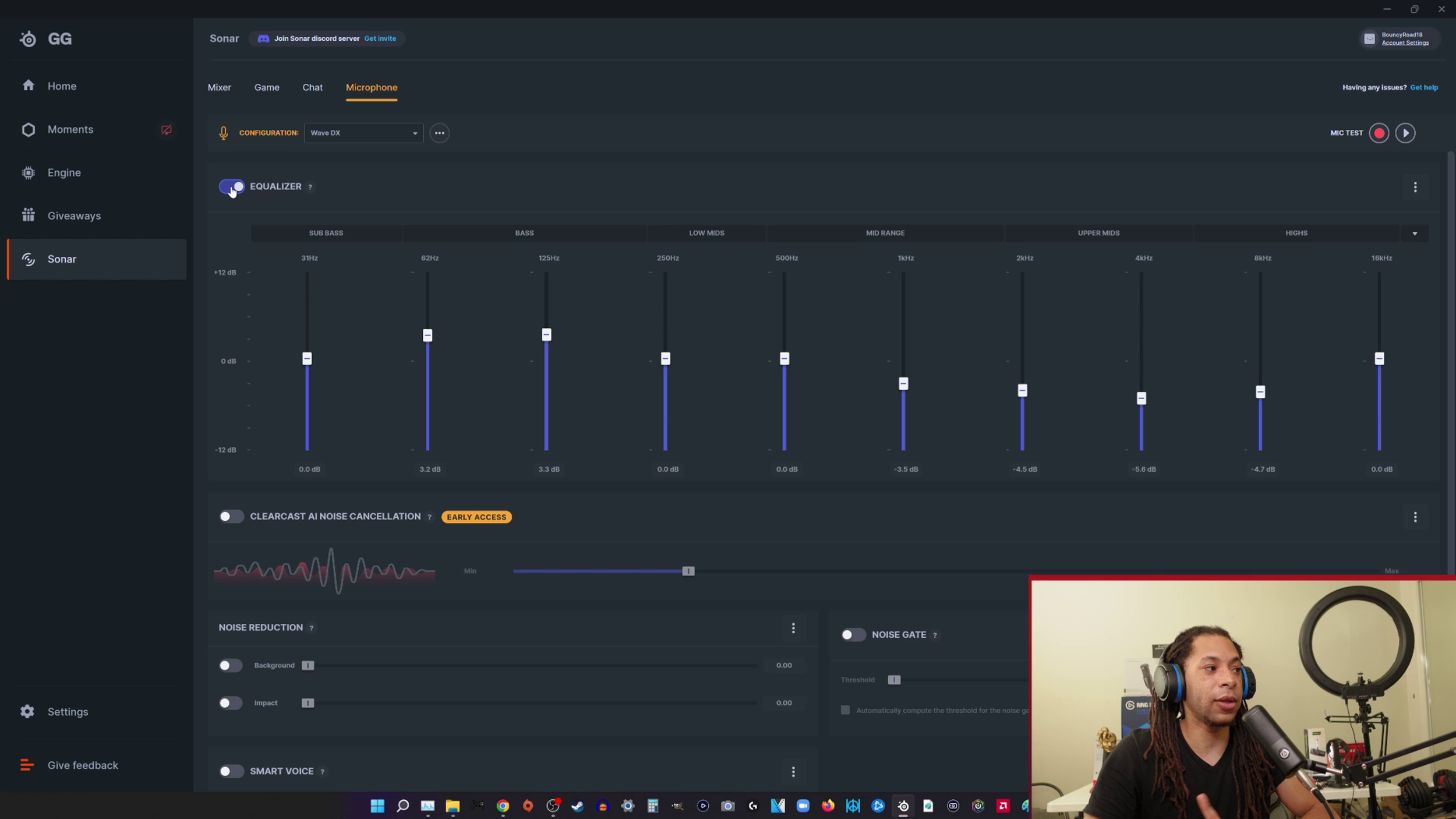Expand the EQ band header dropdown arrow
This screenshot has height=819, width=1456.
(1414, 234)
